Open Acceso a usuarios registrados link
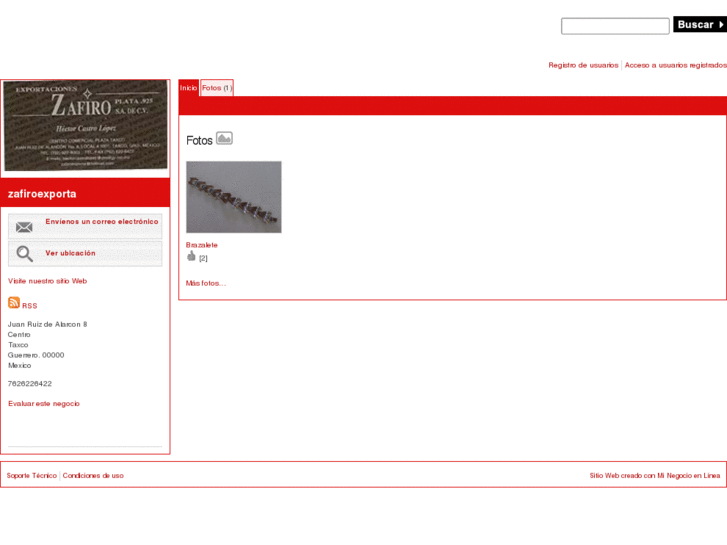 (x=676, y=65)
